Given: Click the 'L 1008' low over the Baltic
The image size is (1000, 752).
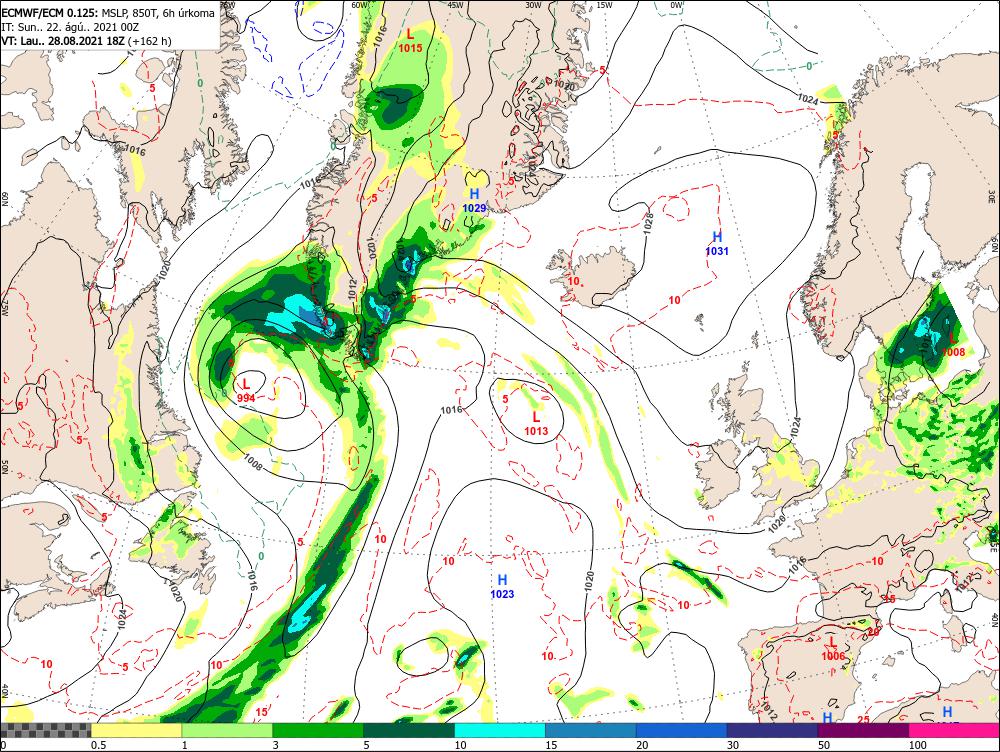Looking at the screenshot, I should (x=953, y=345).
